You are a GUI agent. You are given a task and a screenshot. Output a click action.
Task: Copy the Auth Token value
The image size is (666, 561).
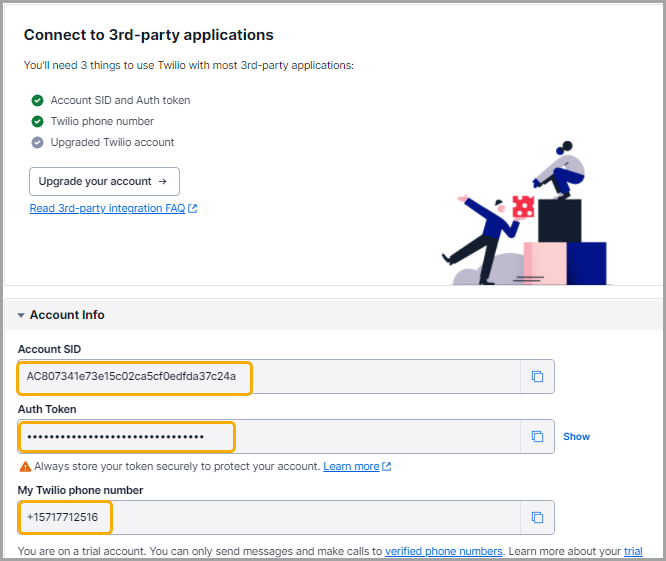point(537,437)
